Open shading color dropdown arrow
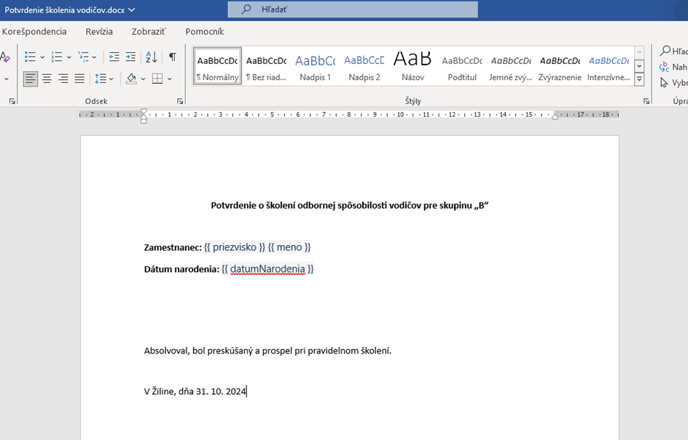Image resolution: width=688 pixels, height=440 pixels. 143,79
